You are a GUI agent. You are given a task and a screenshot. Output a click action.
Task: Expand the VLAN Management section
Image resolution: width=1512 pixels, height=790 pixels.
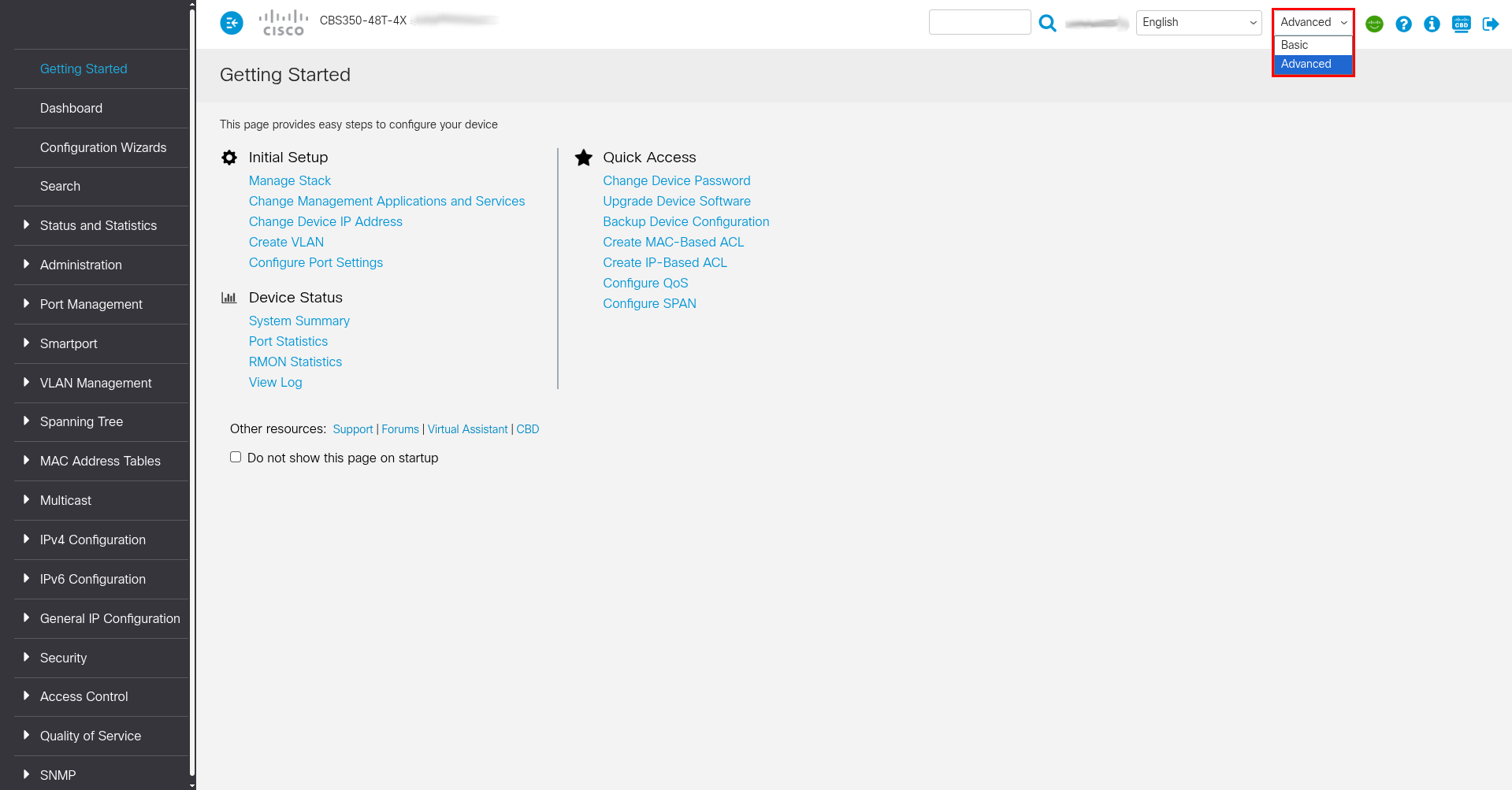click(95, 383)
